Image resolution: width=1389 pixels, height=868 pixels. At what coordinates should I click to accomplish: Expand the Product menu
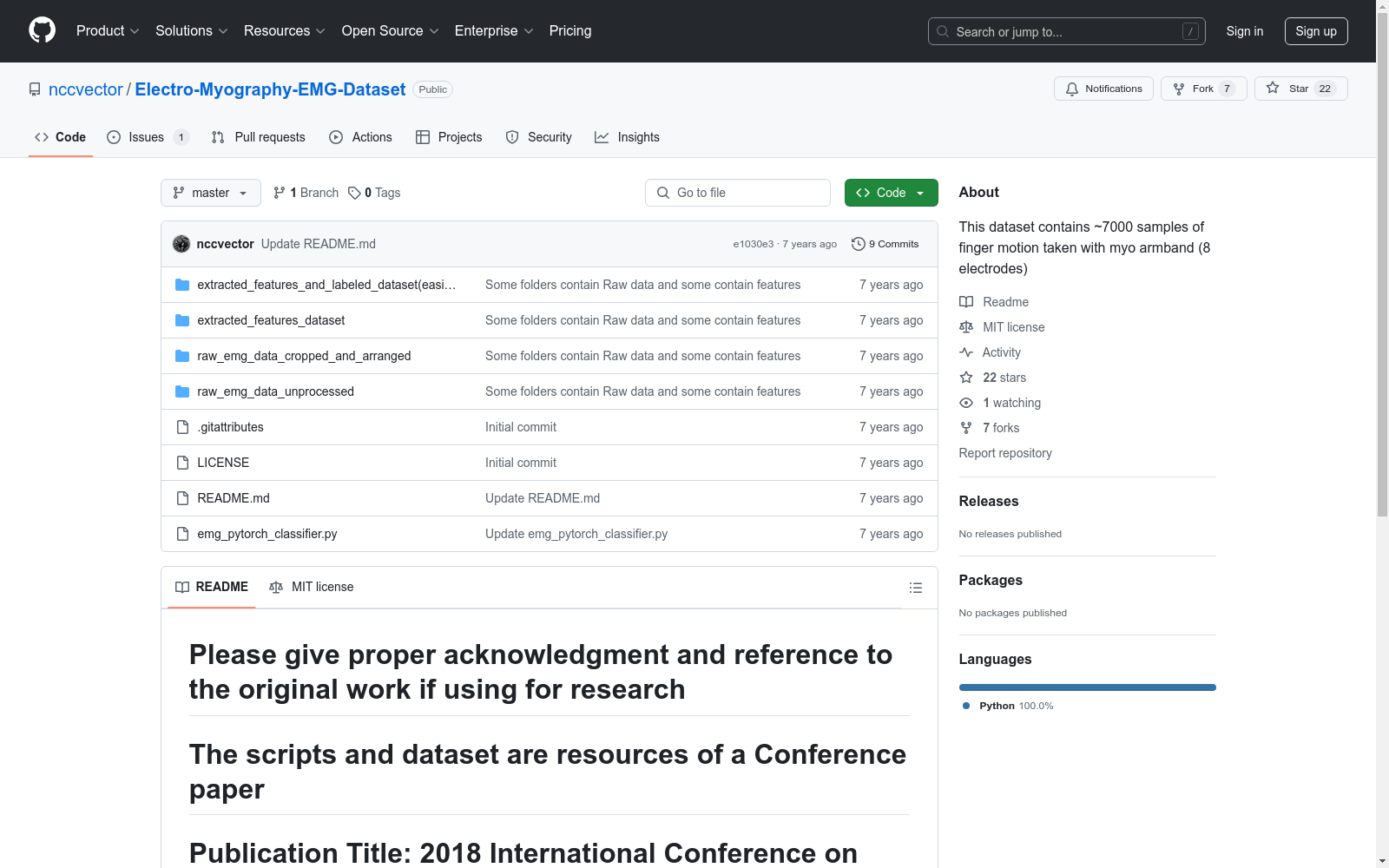point(108,30)
